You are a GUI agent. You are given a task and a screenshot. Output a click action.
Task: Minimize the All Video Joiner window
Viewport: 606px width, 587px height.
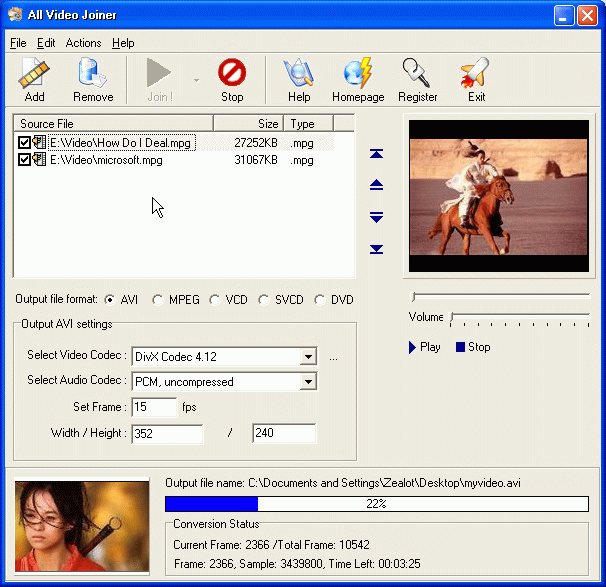pyautogui.click(x=563, y=15)
